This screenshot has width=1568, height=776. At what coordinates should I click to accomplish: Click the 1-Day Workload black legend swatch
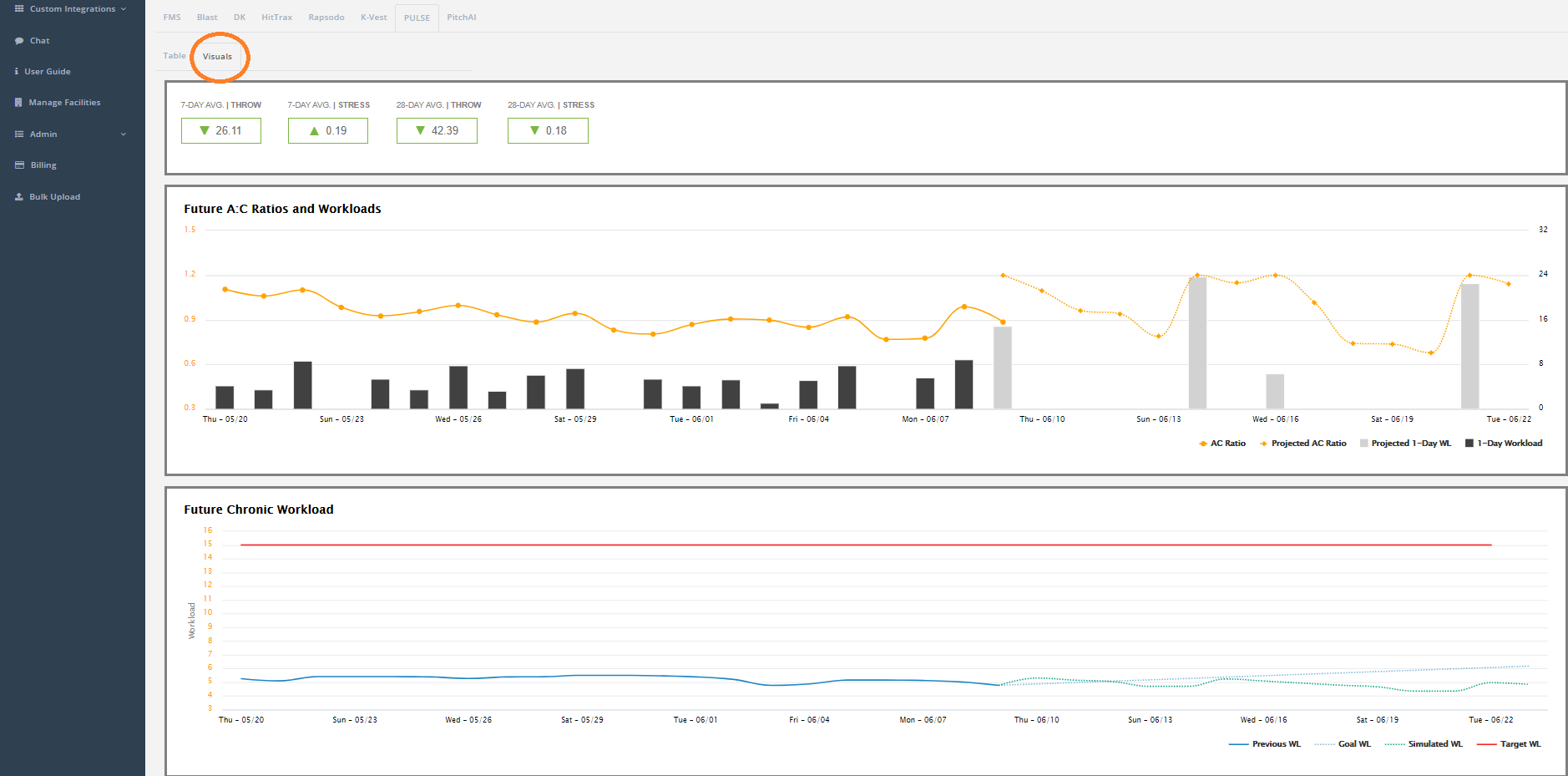click(1469, 444)
